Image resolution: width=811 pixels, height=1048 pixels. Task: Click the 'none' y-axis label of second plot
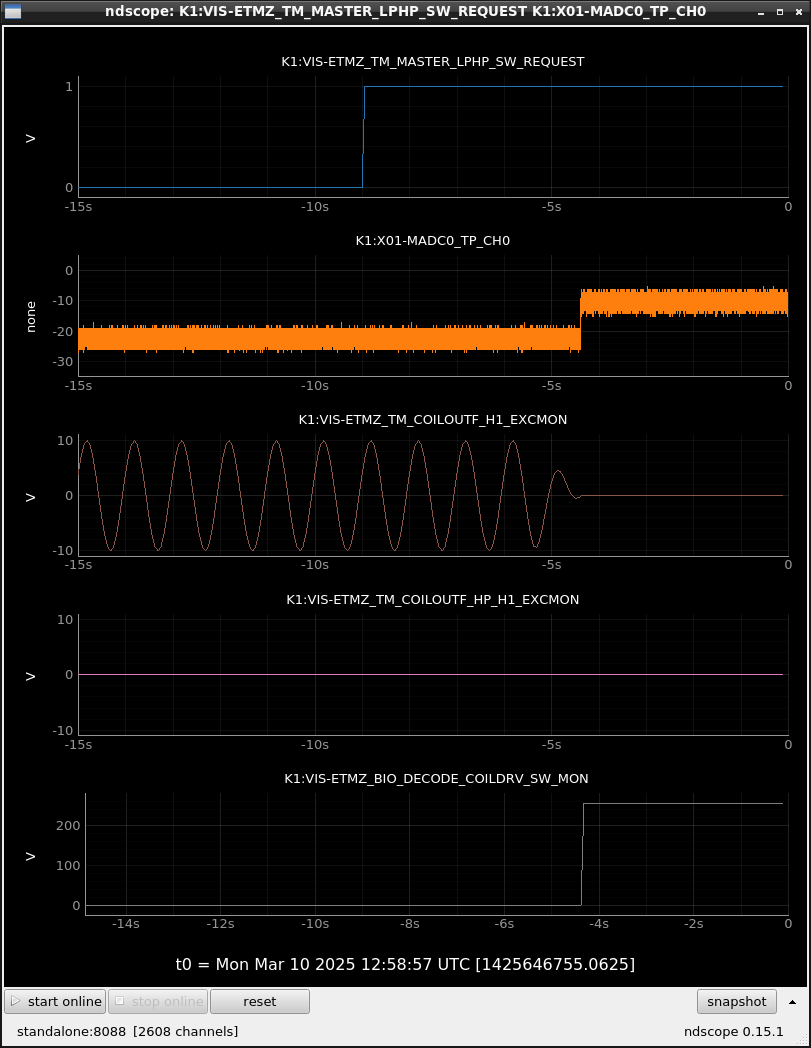click(31, 317)
